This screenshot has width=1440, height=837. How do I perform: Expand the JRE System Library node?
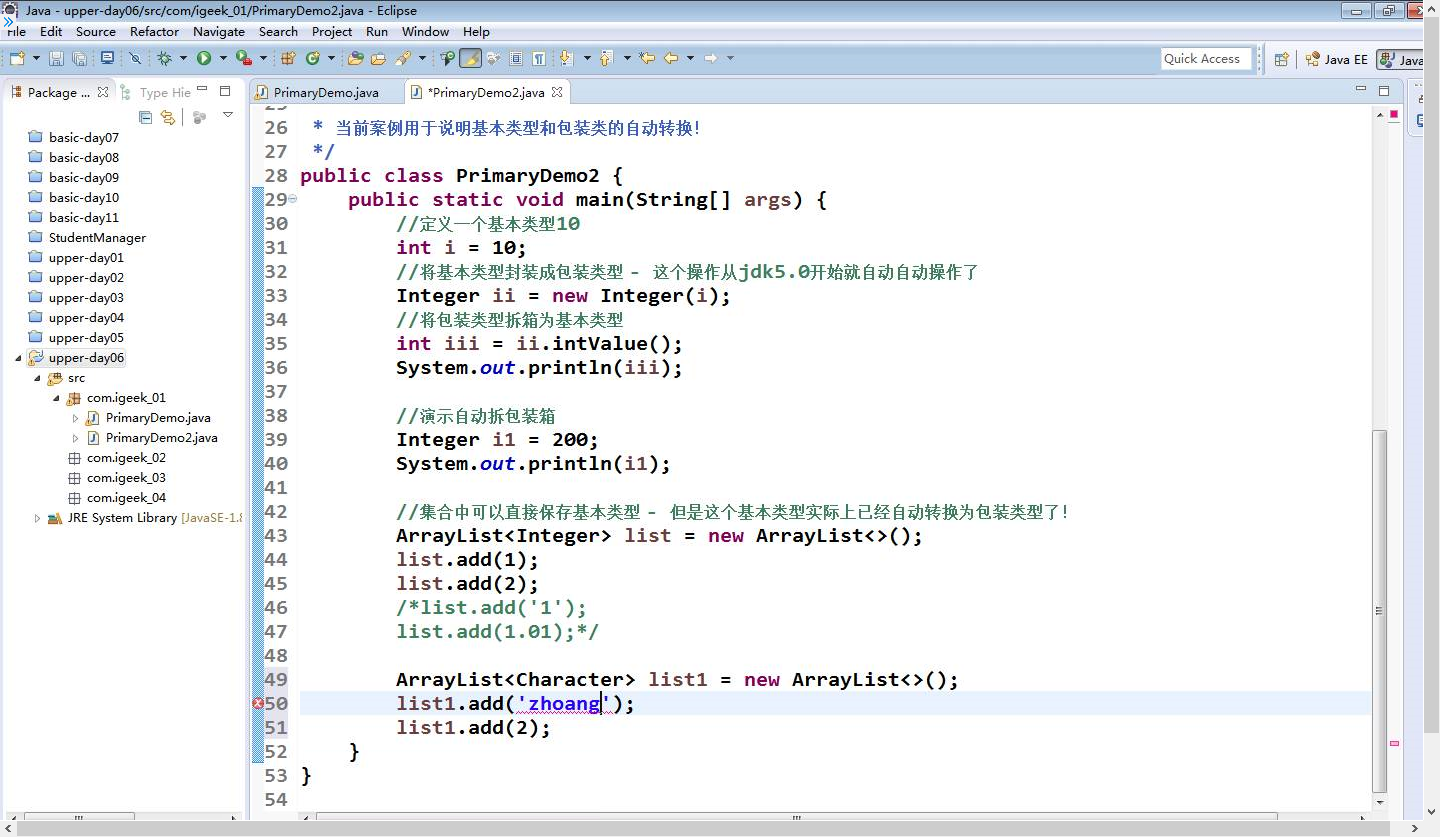coord(37,518)
